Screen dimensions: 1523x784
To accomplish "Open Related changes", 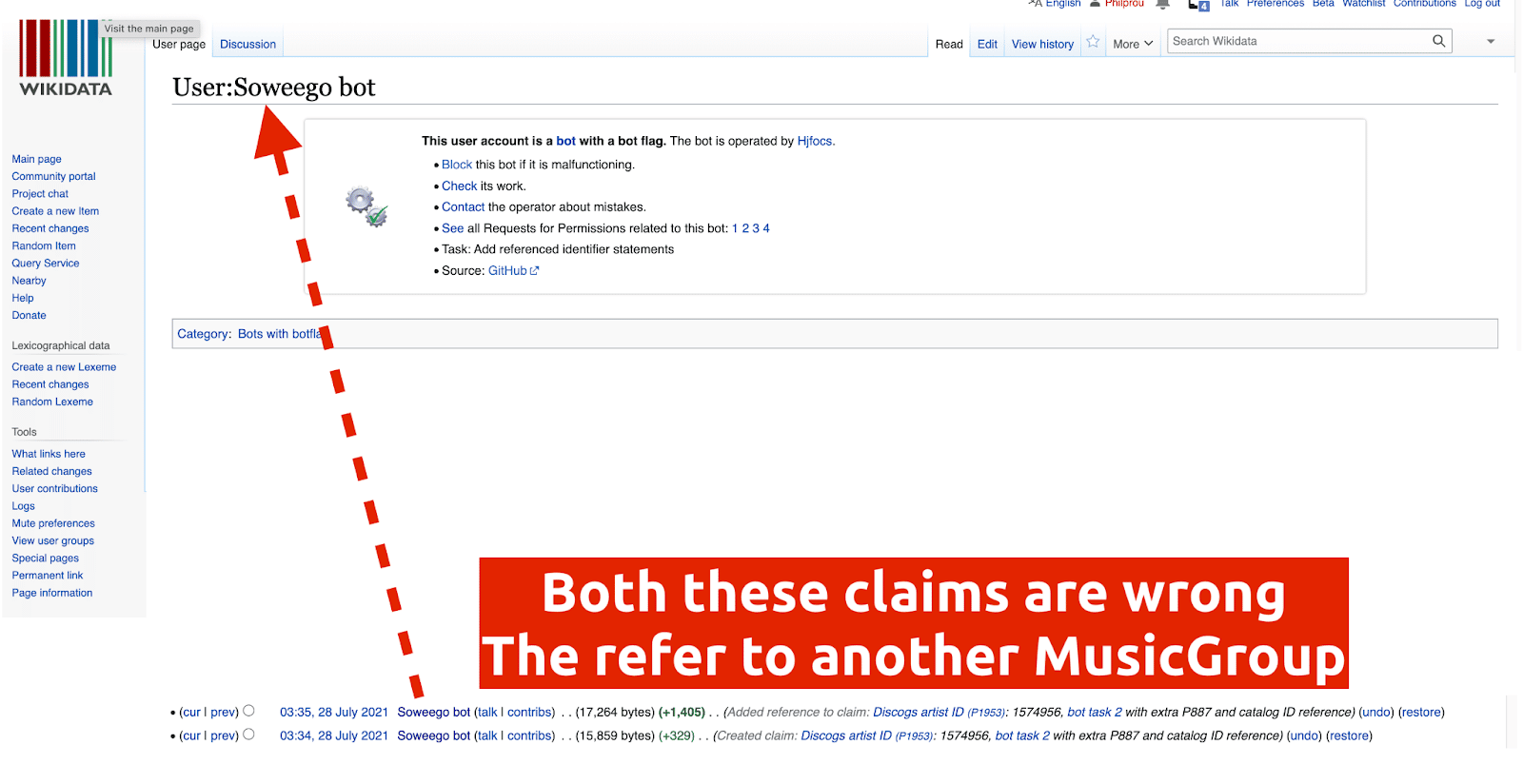I will point(51,471).
